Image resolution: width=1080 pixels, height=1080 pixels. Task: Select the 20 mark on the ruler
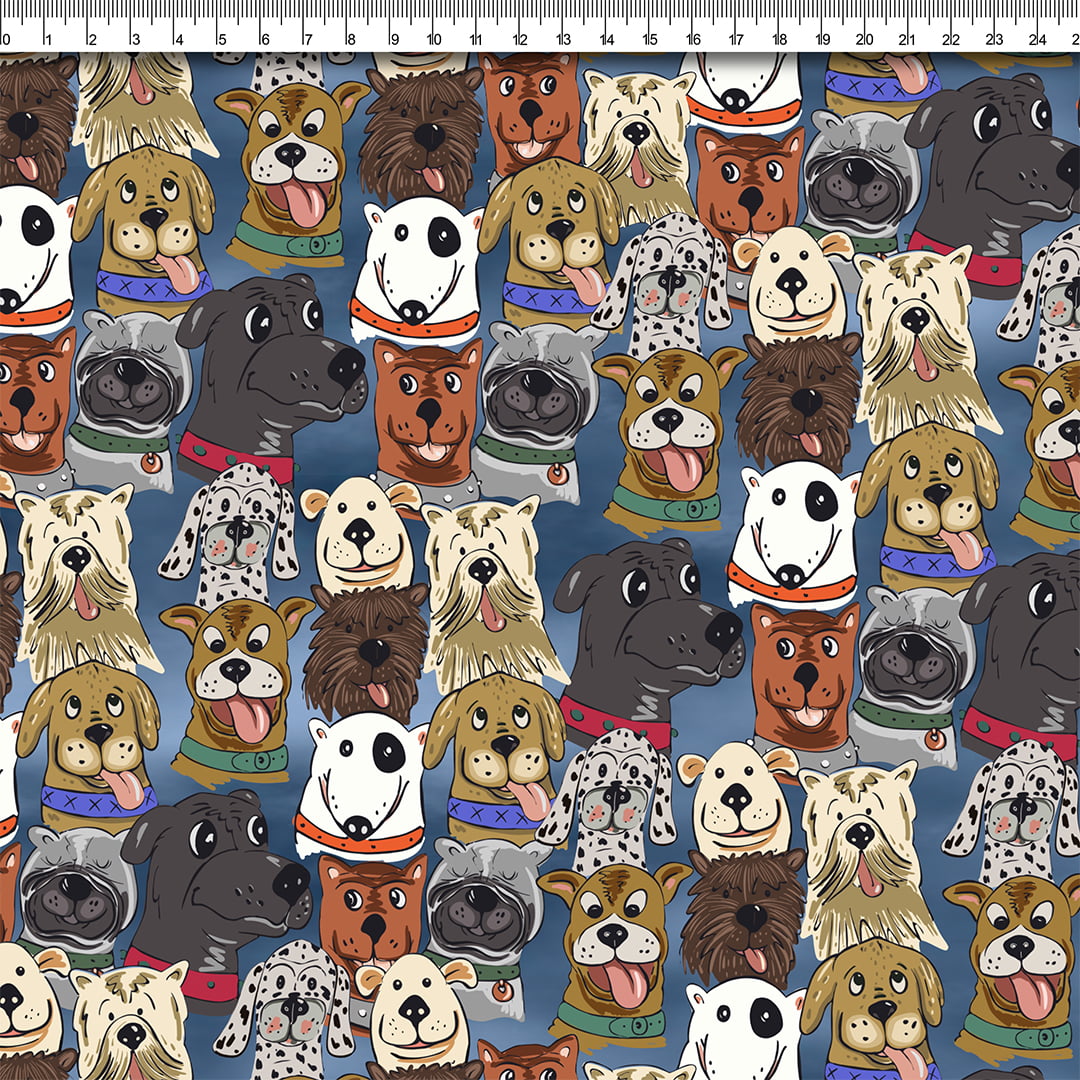[865, 39]
